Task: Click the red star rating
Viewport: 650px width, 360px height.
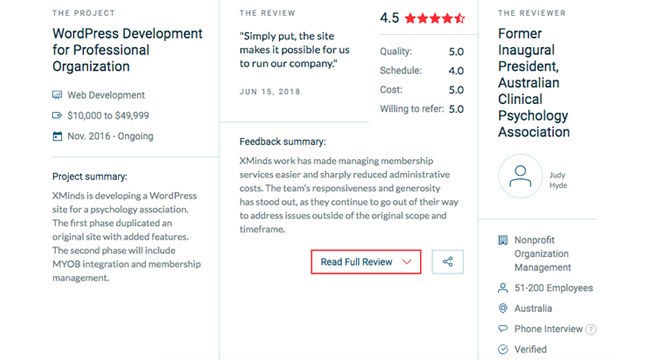Action: pyautogui.click(x=435, y=18)
